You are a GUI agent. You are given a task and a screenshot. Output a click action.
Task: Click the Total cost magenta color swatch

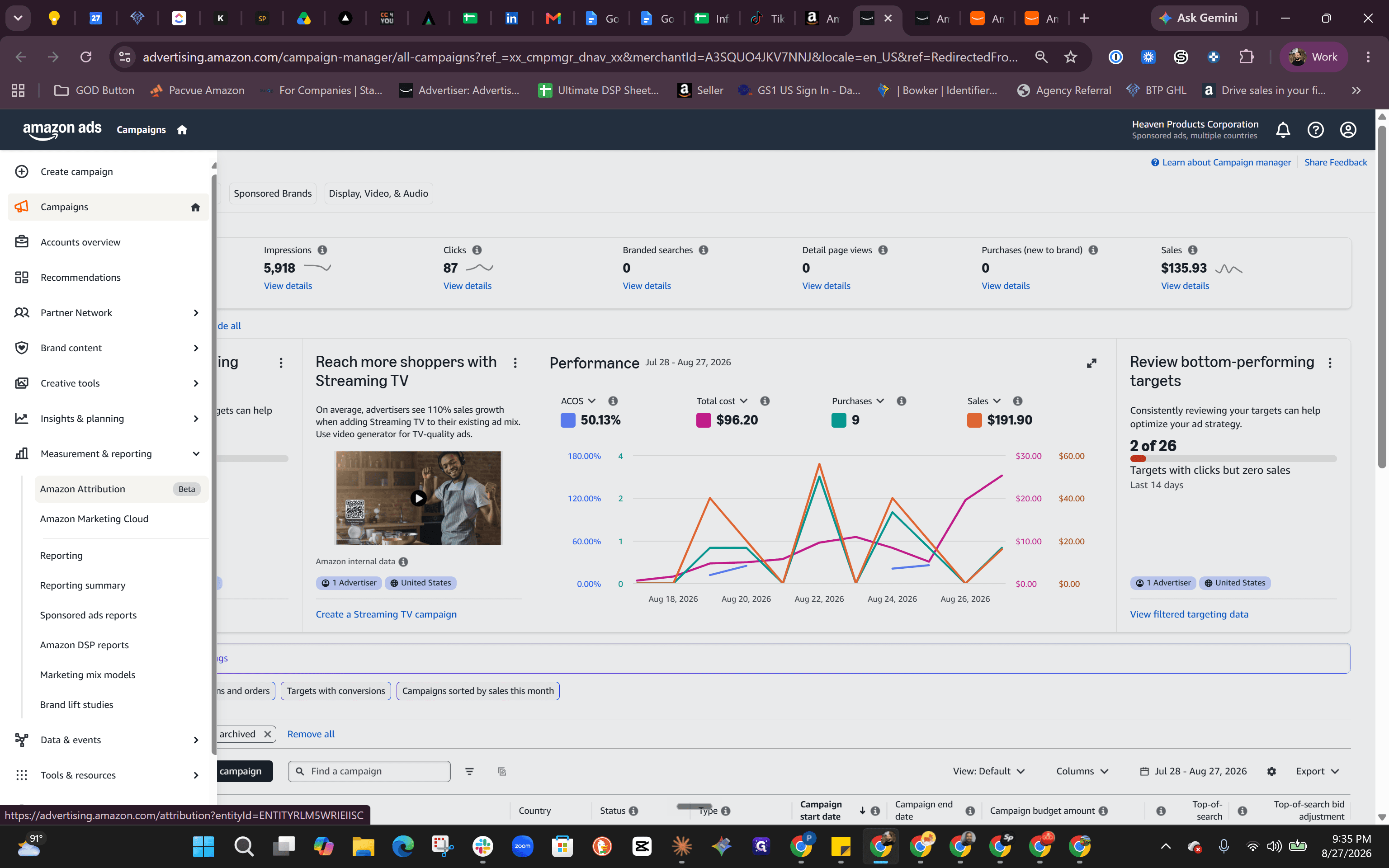tap(703, 420)
